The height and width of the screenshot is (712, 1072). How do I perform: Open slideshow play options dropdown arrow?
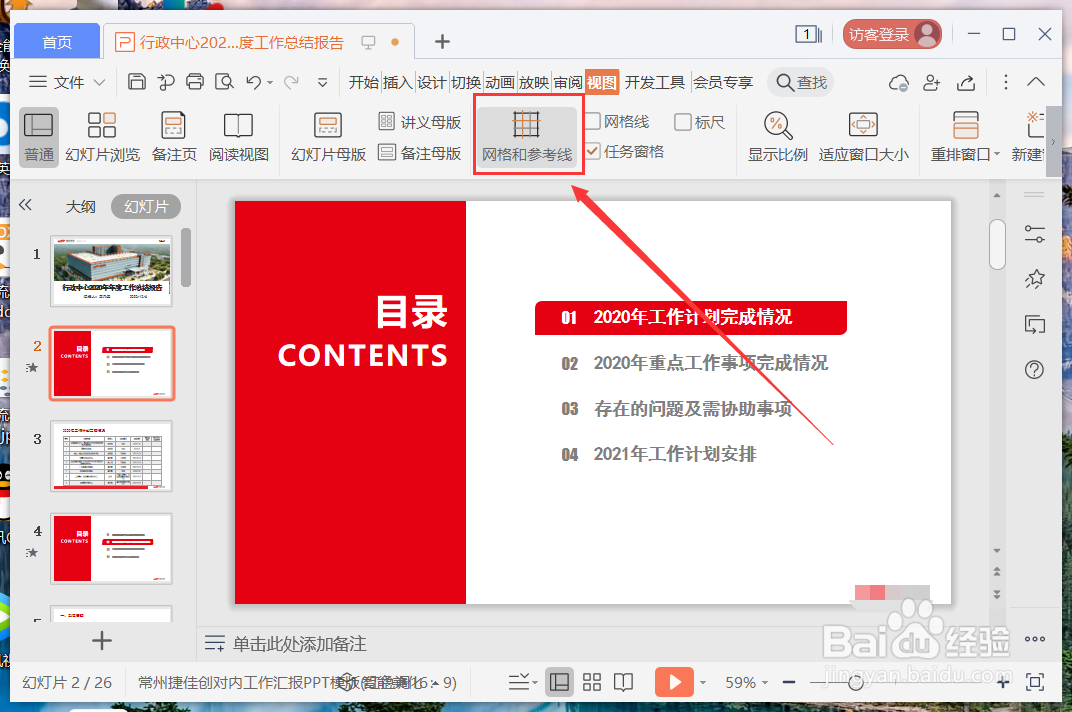point(703,683)
